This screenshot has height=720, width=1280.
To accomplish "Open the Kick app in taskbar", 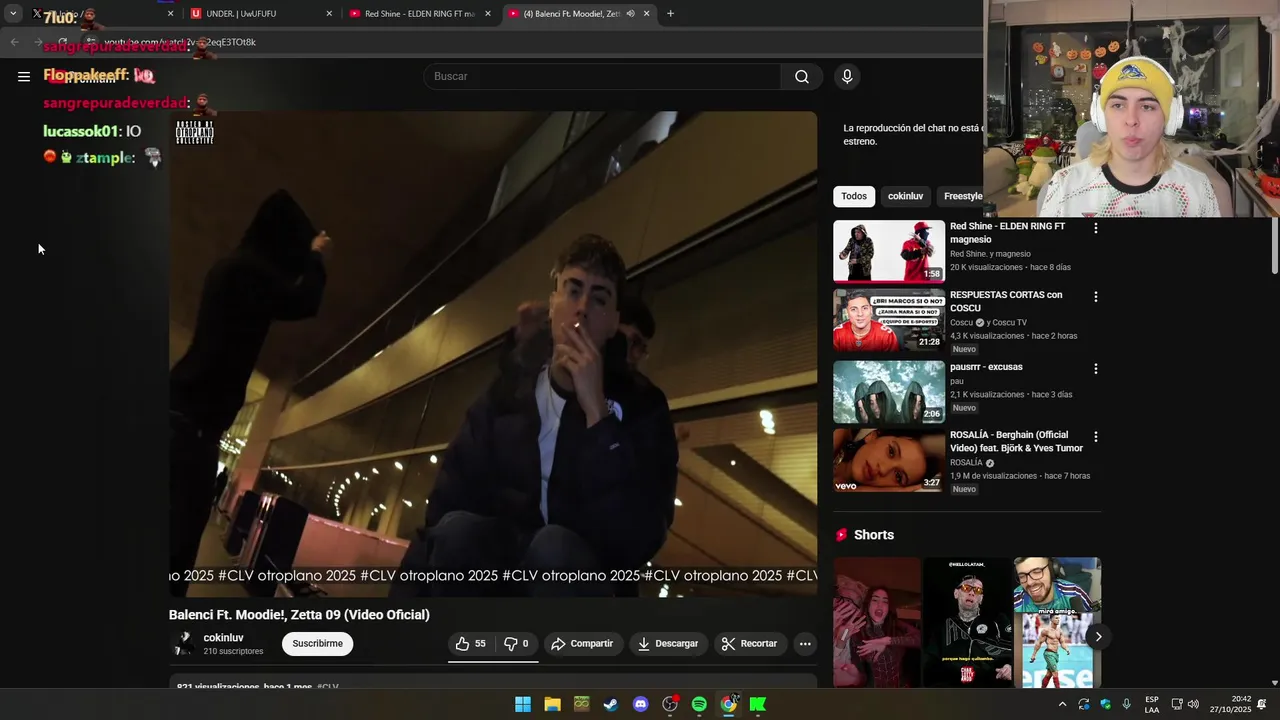I will pyautogui.click(x=758, y=704).
